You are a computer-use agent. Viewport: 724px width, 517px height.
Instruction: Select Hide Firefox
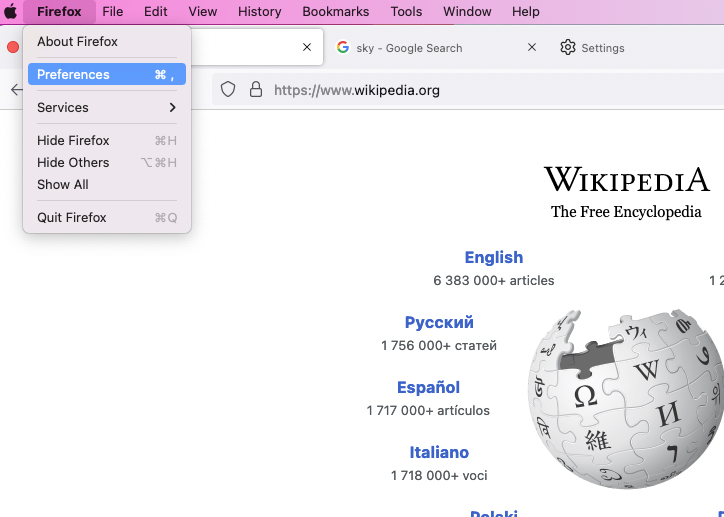(107, 140)
